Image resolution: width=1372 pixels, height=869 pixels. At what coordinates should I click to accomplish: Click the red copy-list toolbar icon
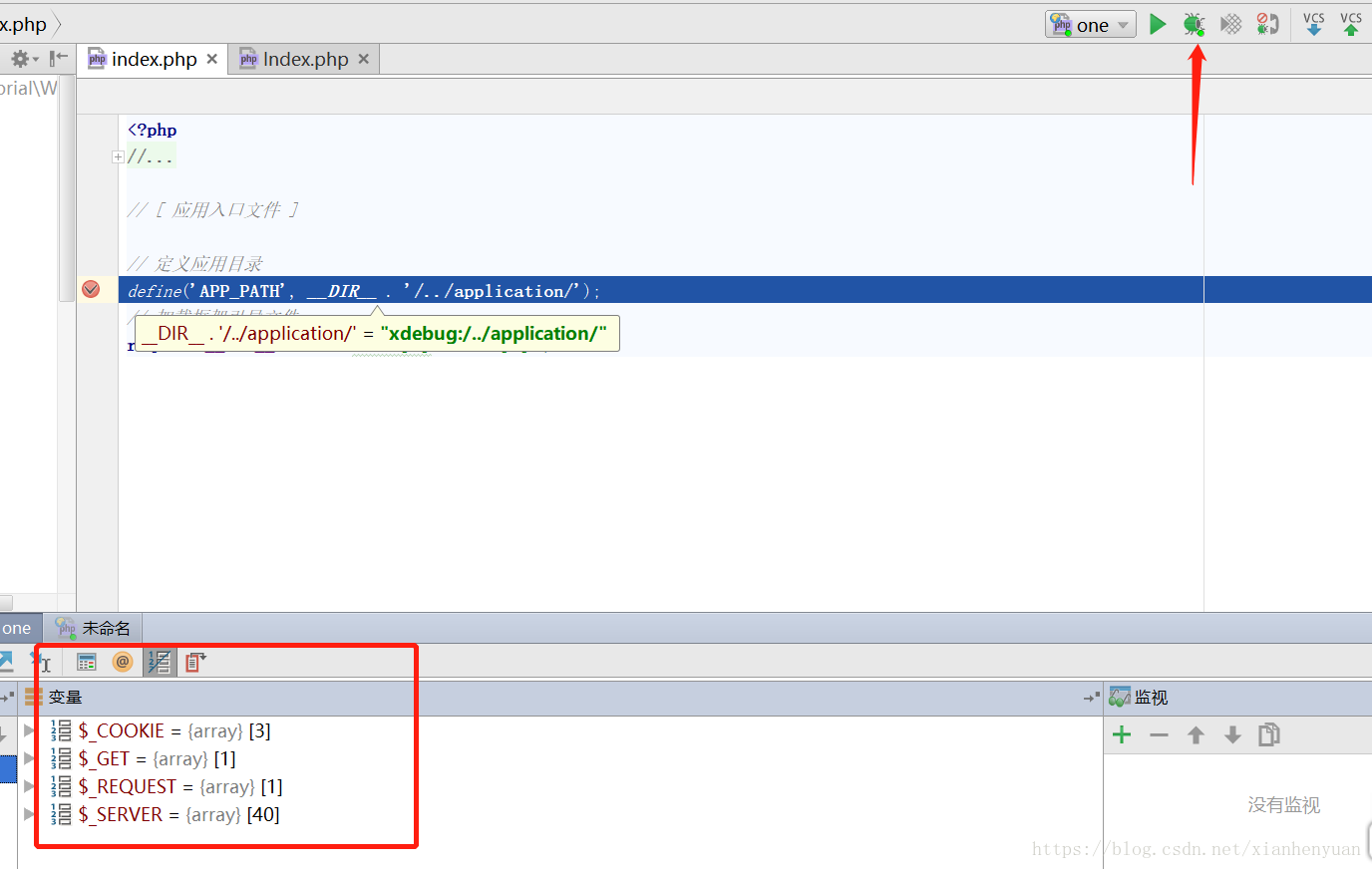[x=195, y=662]
